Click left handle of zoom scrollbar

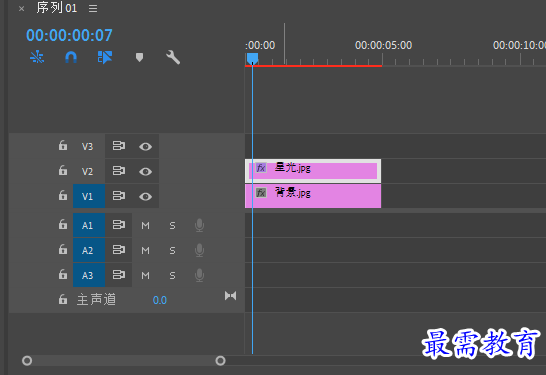pos(27,361)
